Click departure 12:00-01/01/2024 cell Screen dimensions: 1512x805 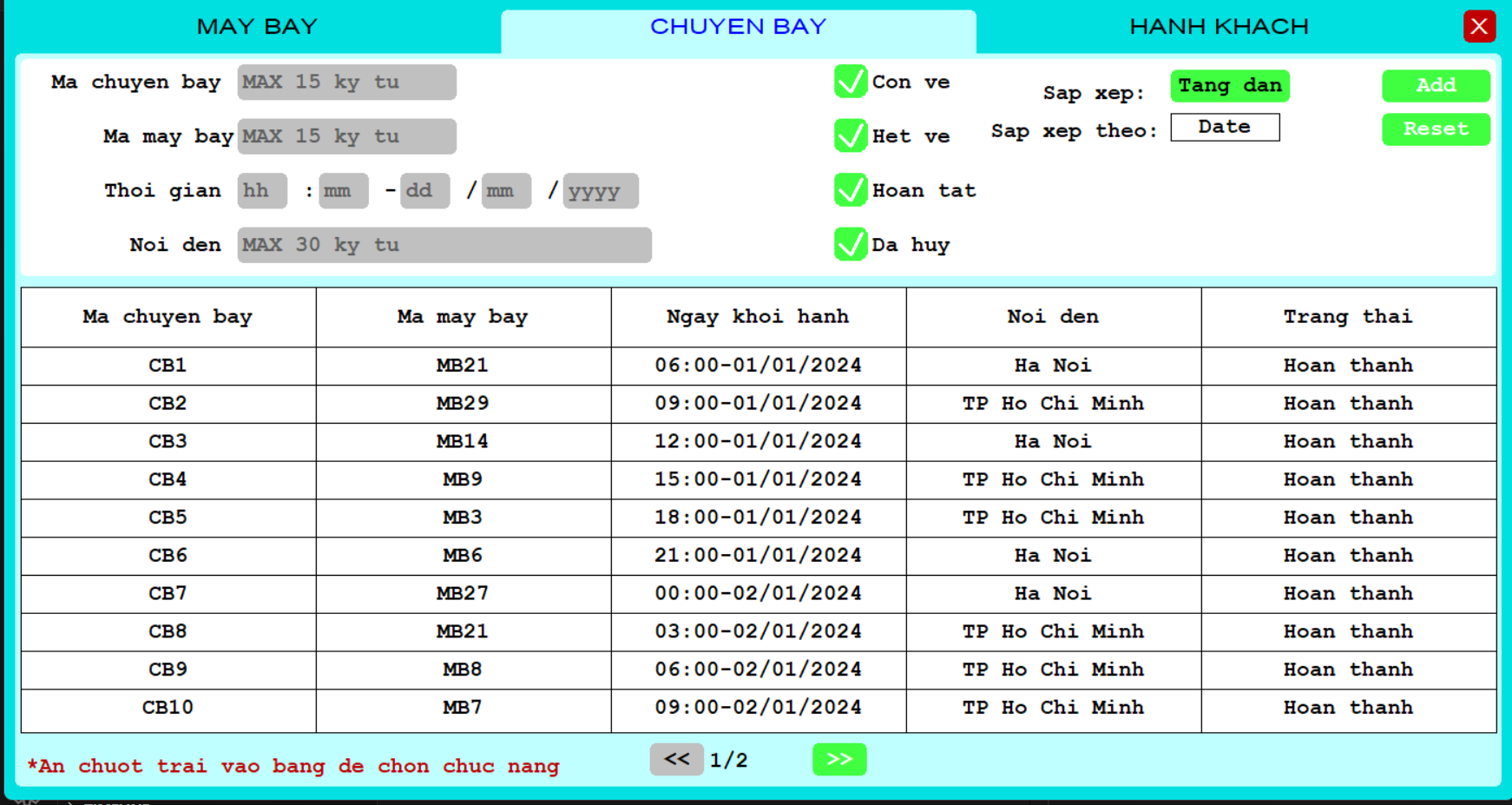tap(759, 442)
